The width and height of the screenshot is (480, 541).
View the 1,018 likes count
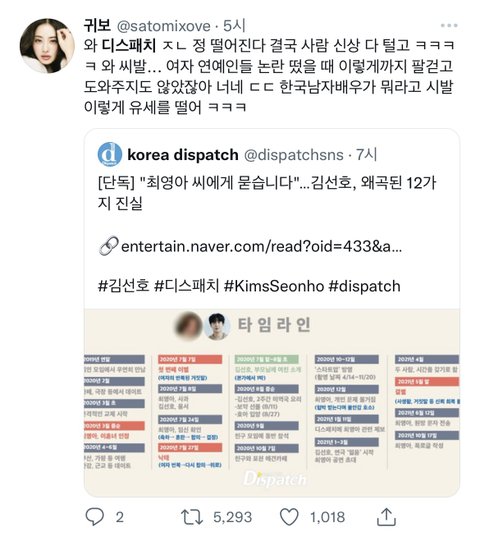pyautogui.click(x=327, y=517)
